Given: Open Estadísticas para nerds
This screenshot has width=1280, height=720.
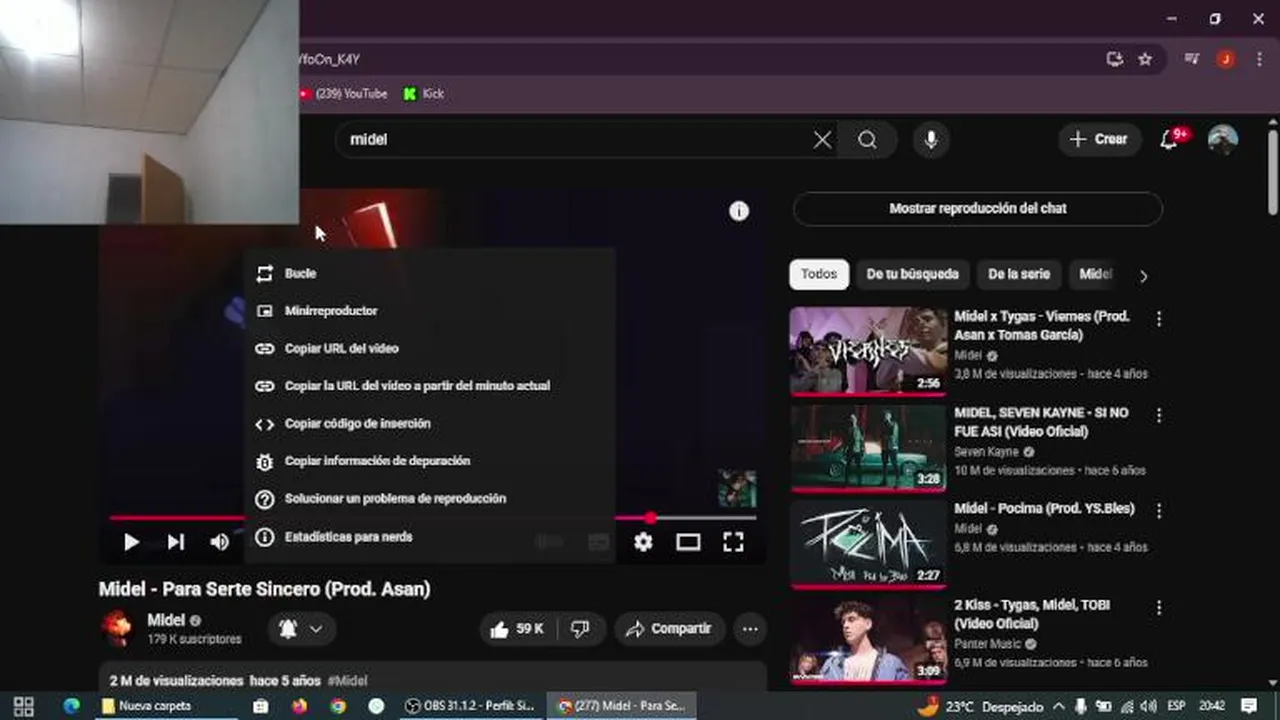Looking at the screenshot, I should 429,537.
